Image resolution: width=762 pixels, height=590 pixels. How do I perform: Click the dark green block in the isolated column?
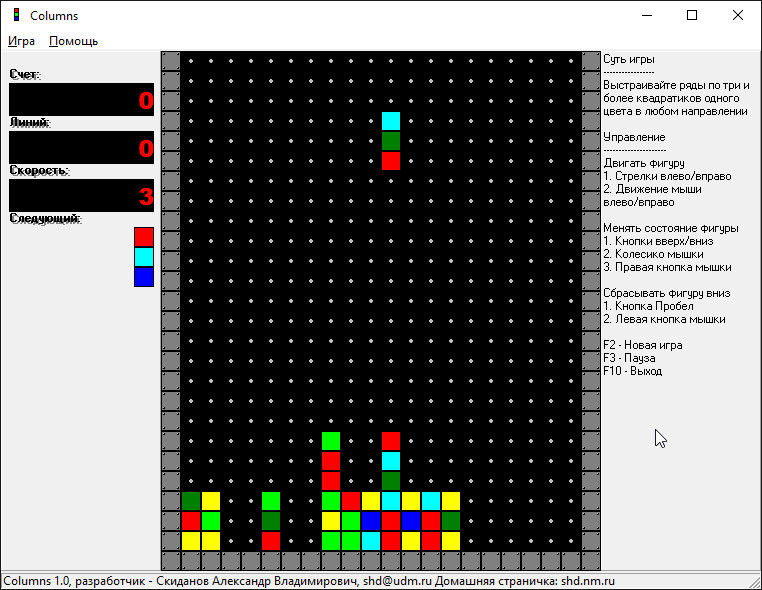(x=271, y=521)
